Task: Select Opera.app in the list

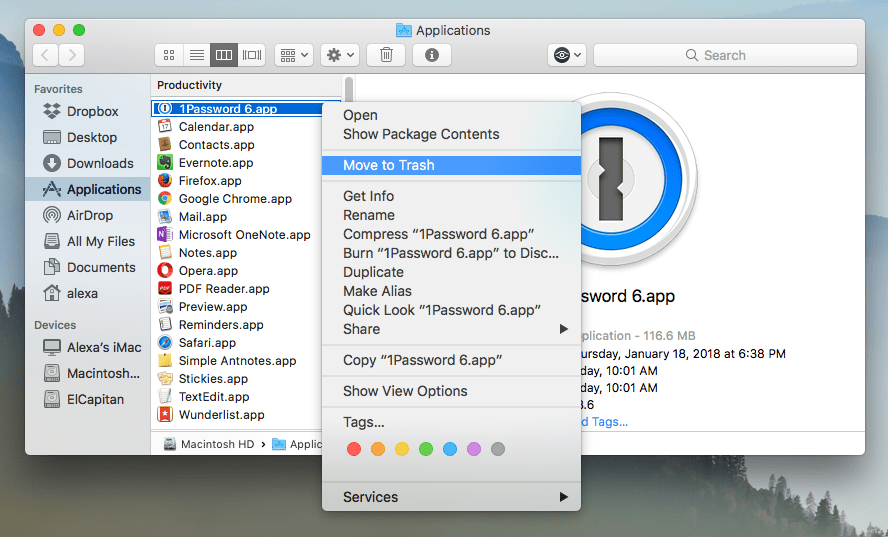Action: (208, 271)
